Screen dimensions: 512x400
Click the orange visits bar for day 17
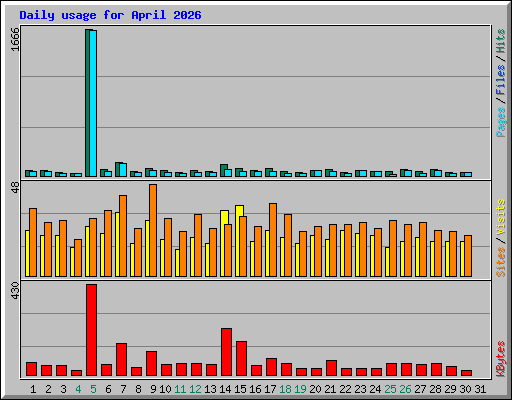273,240
